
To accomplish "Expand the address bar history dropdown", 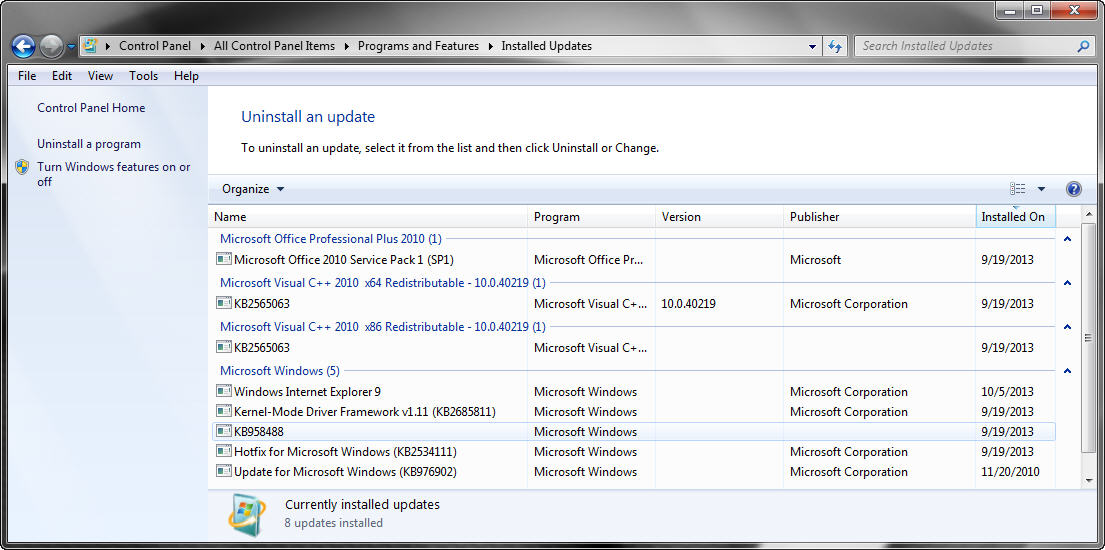I will [x=813, y=47].
